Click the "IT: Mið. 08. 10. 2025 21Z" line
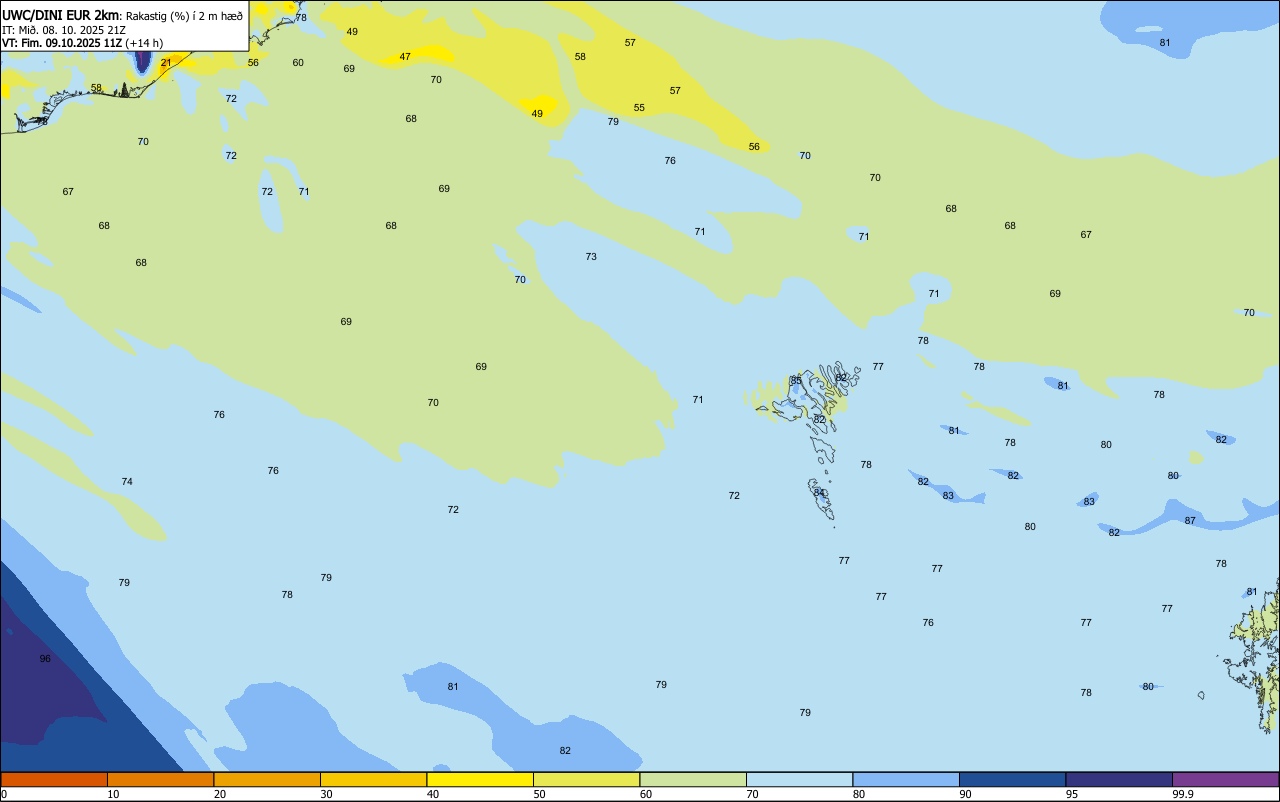1280x802 pixels. (64, 30)
